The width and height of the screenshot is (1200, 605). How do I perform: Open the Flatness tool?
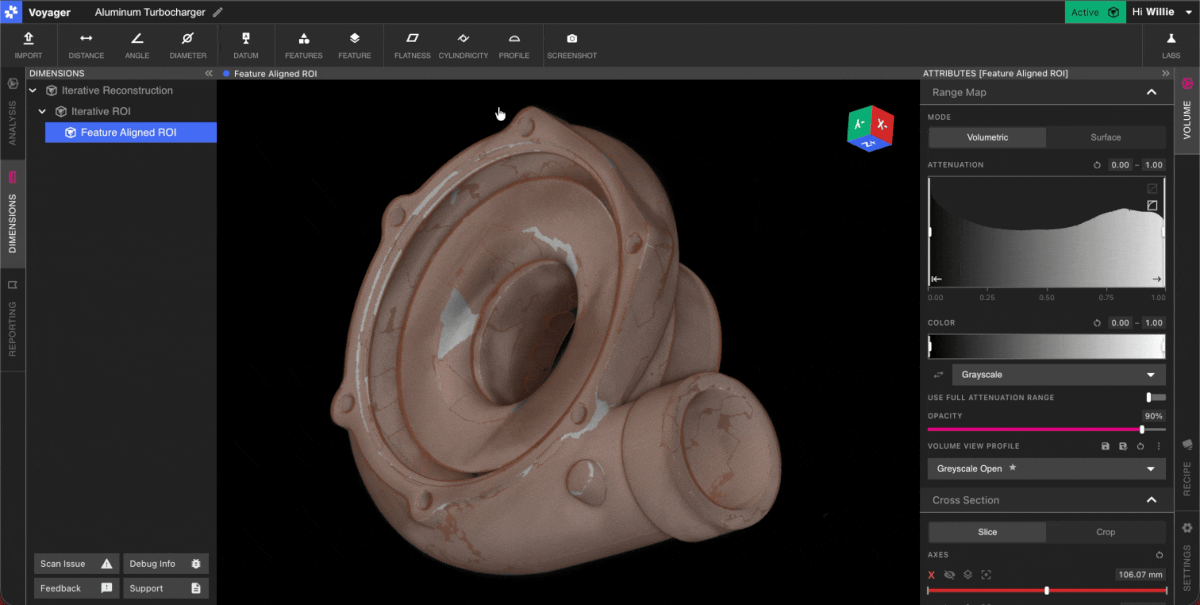coord(412,45)
